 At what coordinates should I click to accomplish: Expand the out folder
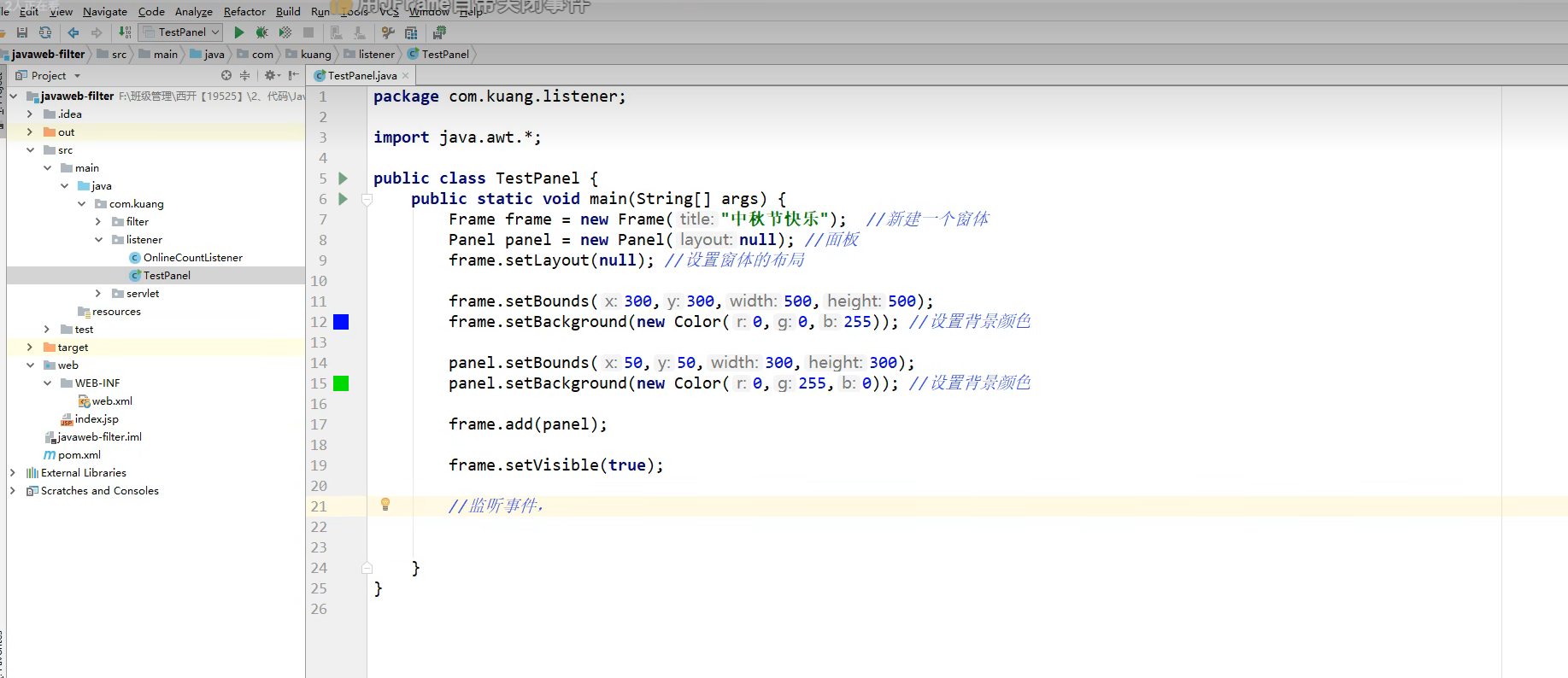(30, 132)
